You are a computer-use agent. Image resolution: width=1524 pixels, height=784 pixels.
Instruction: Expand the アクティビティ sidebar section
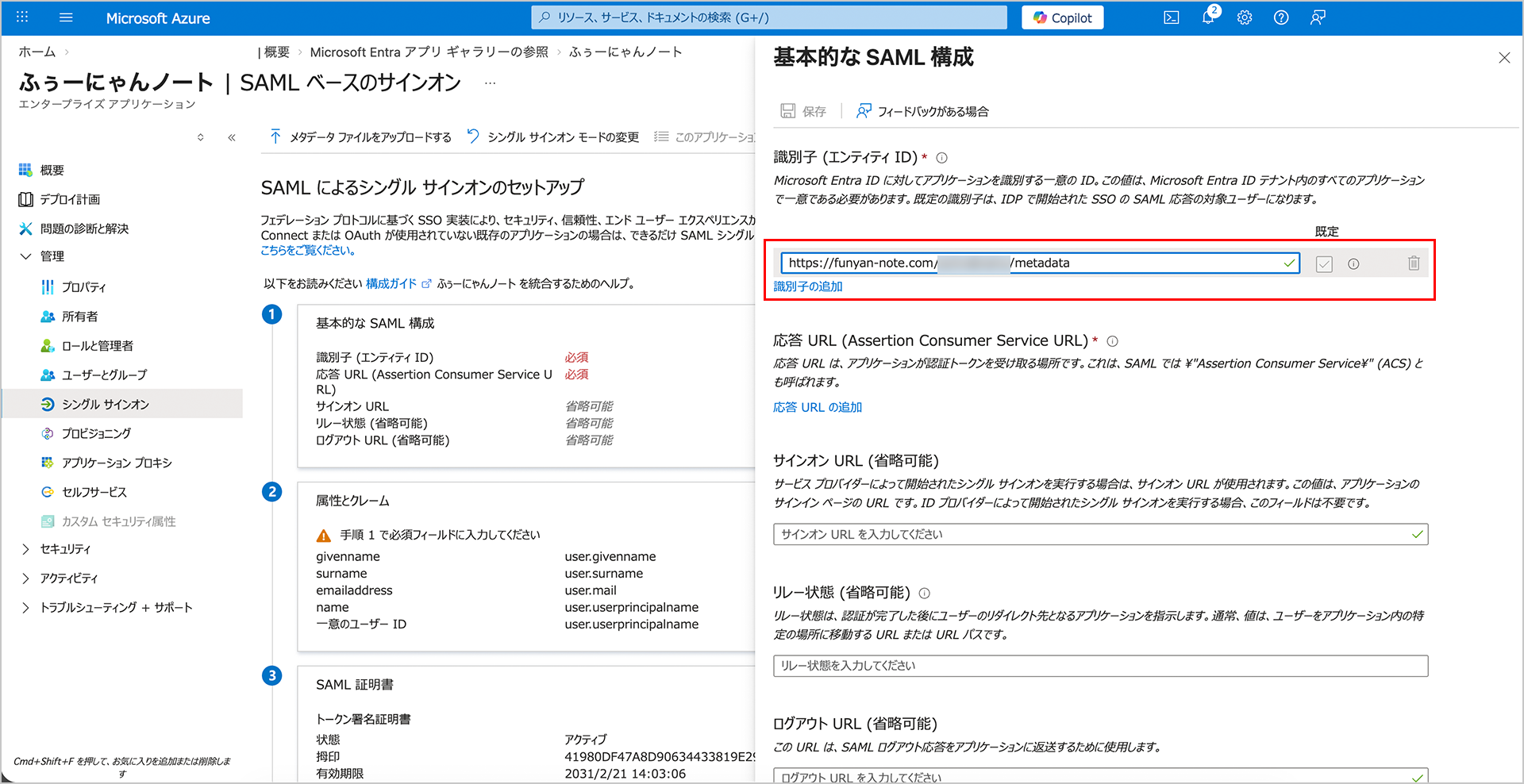coord(25,578)
